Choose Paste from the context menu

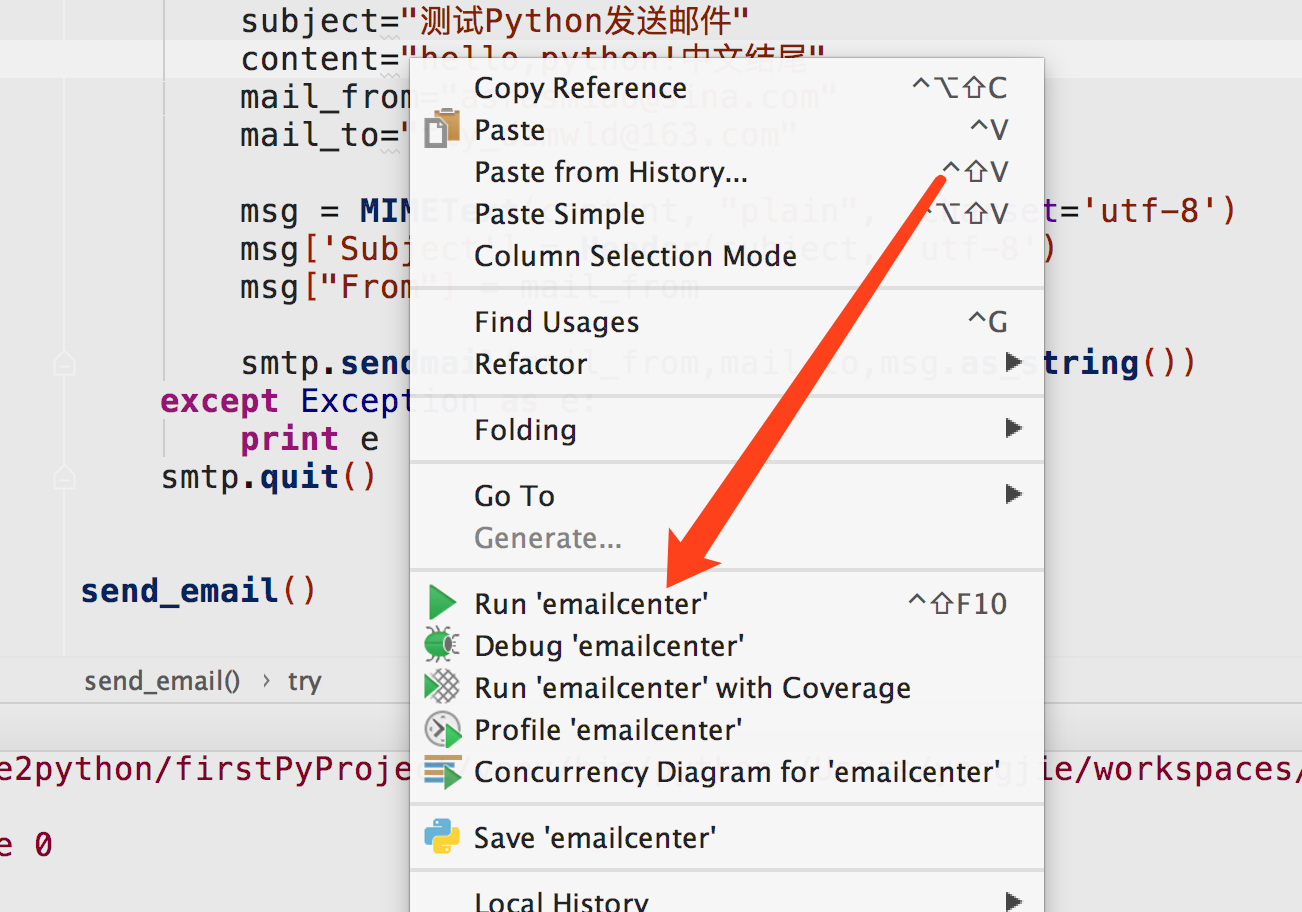pyautogui.click(x=727, y=130)
